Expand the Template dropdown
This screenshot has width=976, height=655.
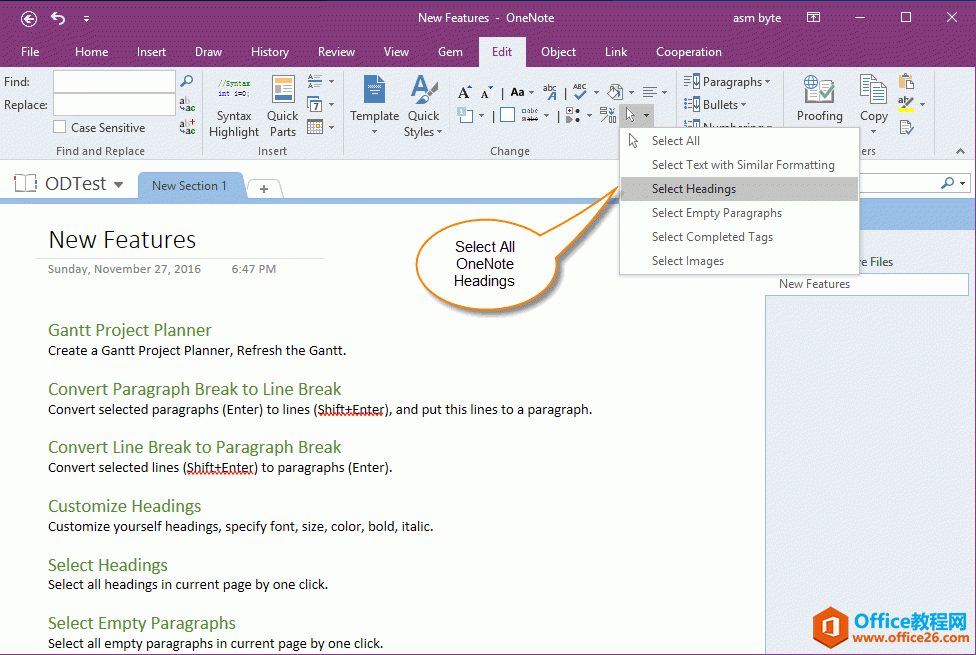point(375,130)
